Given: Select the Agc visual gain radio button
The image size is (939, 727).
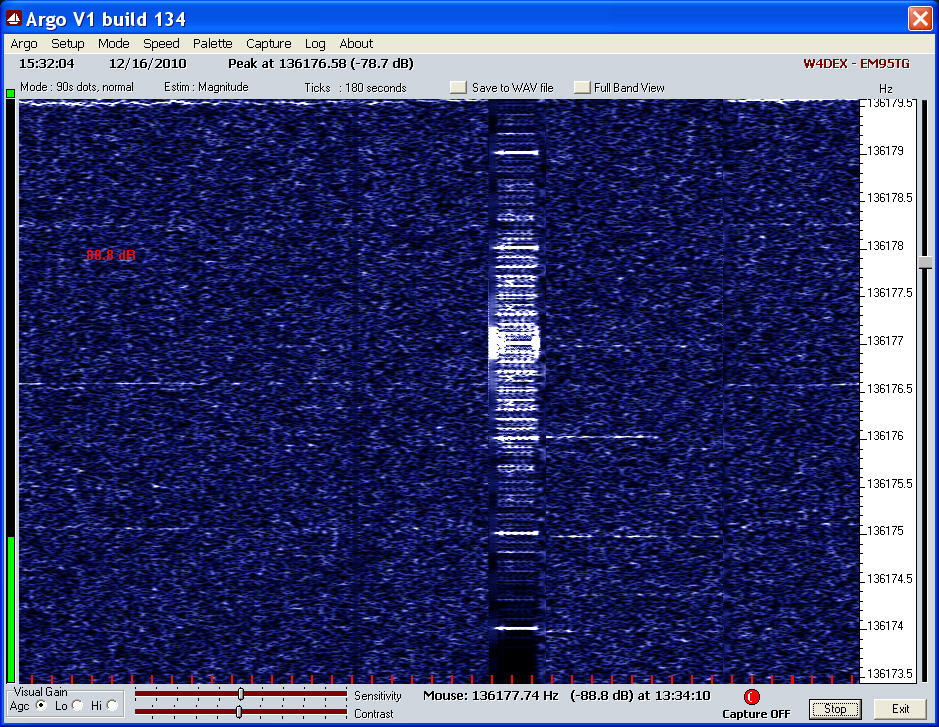Looking at the screenshot, I should [41, 705].
